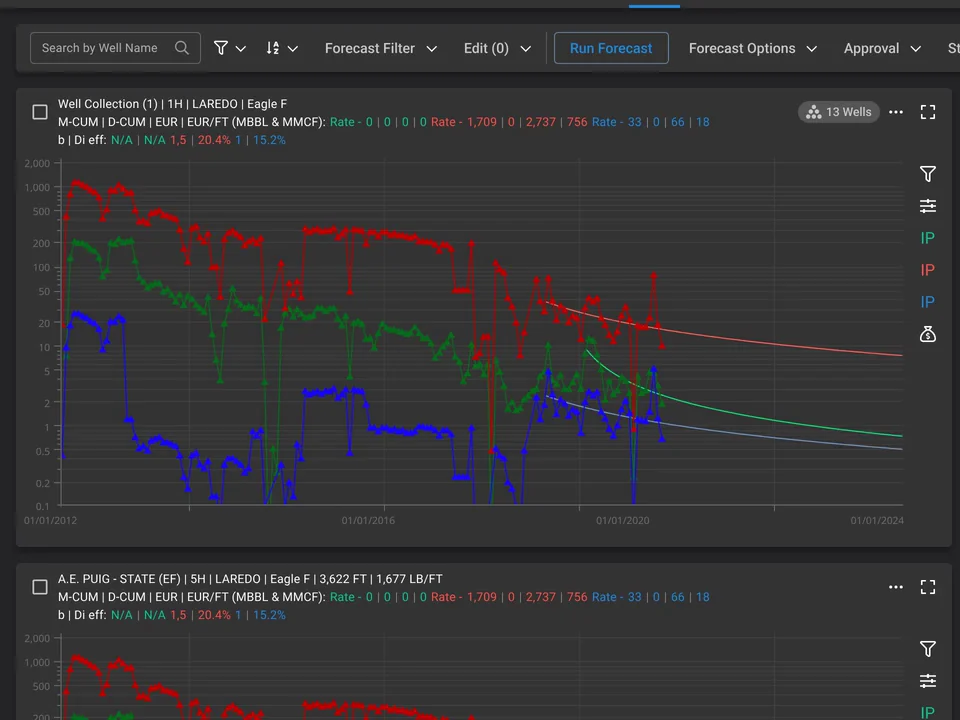Click the chevron beside the sort icon
This screenshot has height=720, width=960.
coord(293,48)
